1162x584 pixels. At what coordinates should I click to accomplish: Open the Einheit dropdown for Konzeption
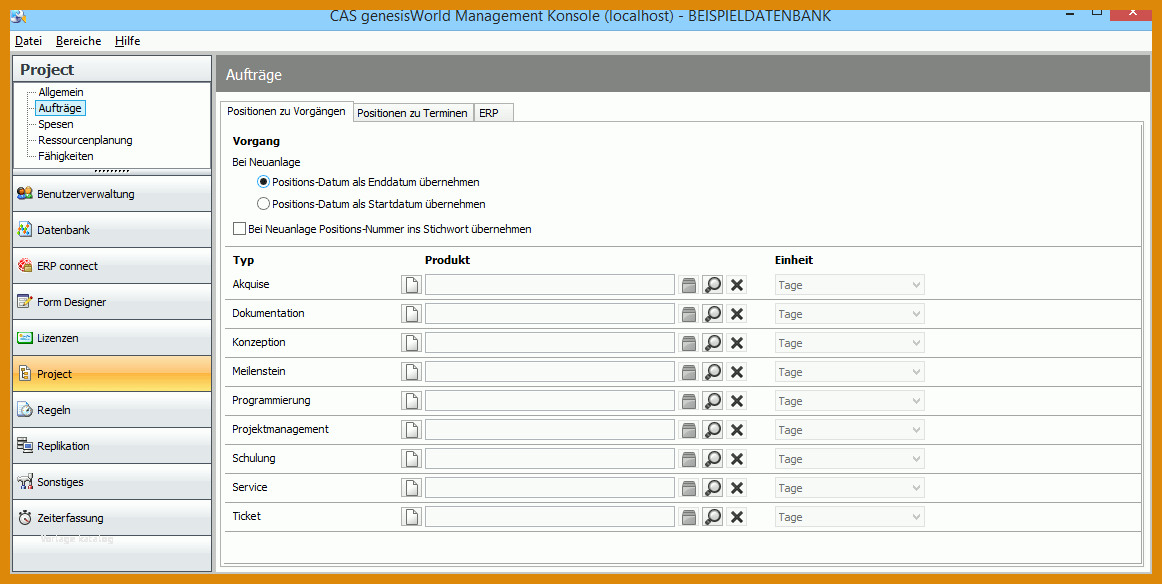tap(849, 342)
